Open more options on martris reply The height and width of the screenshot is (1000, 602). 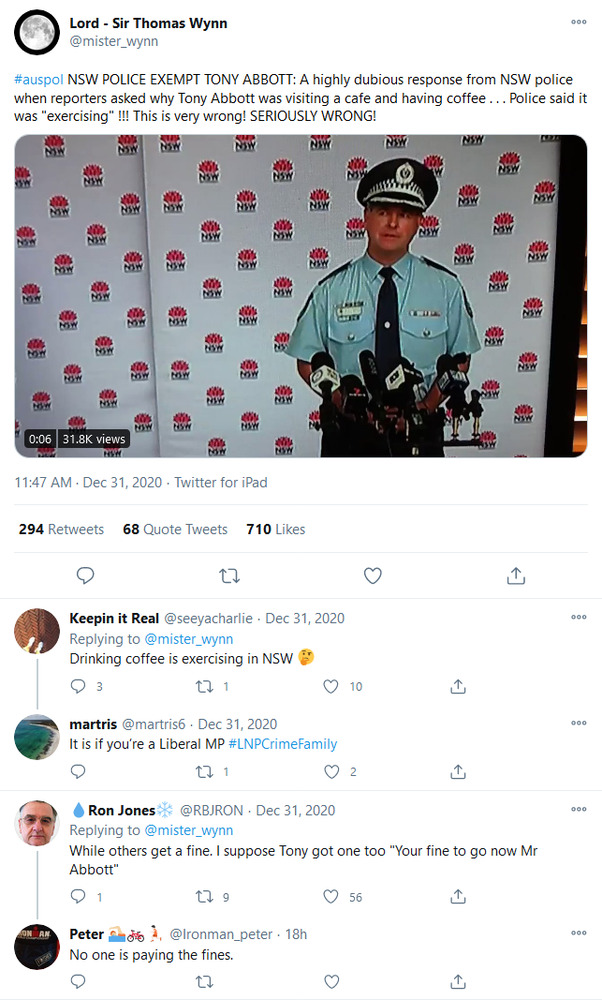click(x=579, y=722)
